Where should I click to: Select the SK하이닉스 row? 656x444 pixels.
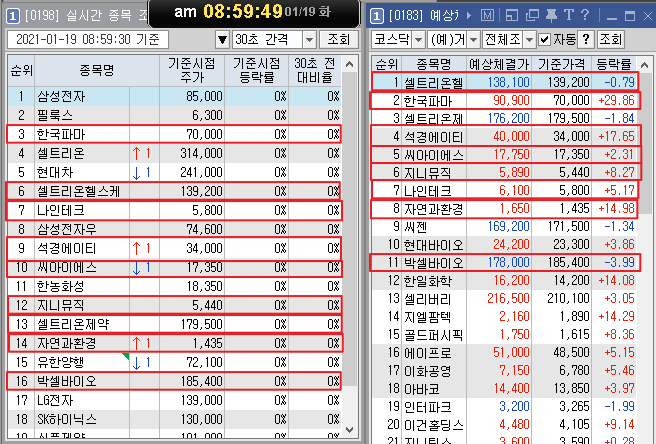(x=174, y=419)
